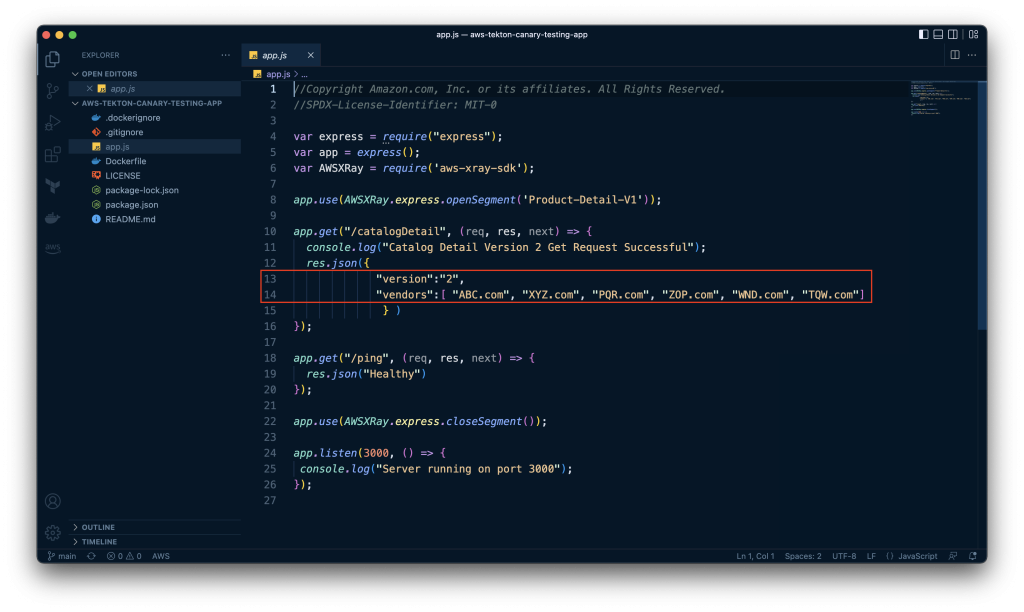This screenshot has width=1024, height=612.
Task: Toggle the bottom panel layout icon
Action: [x=938, y=34]
